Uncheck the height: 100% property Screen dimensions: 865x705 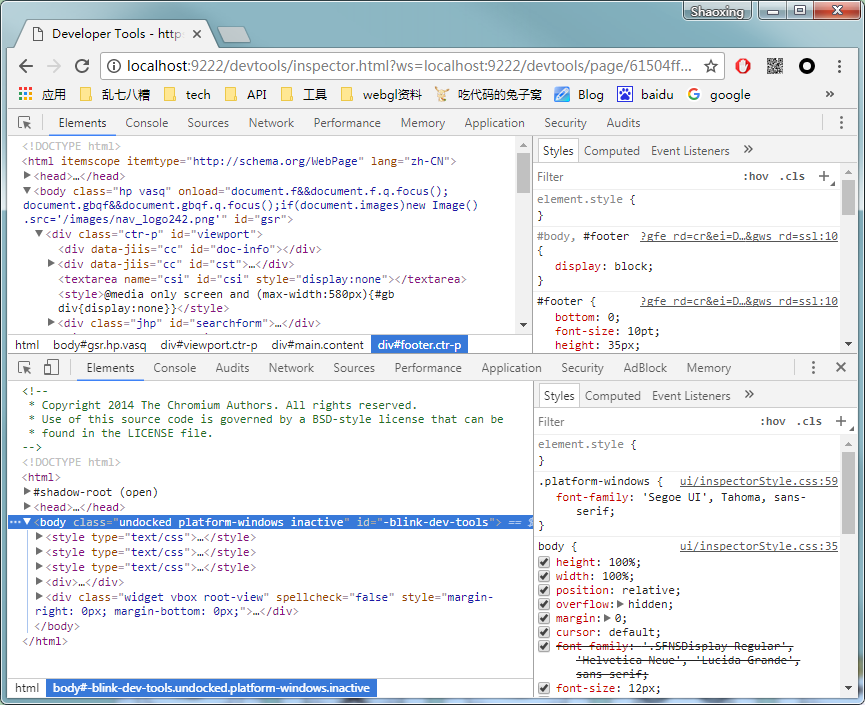(544, 562)
